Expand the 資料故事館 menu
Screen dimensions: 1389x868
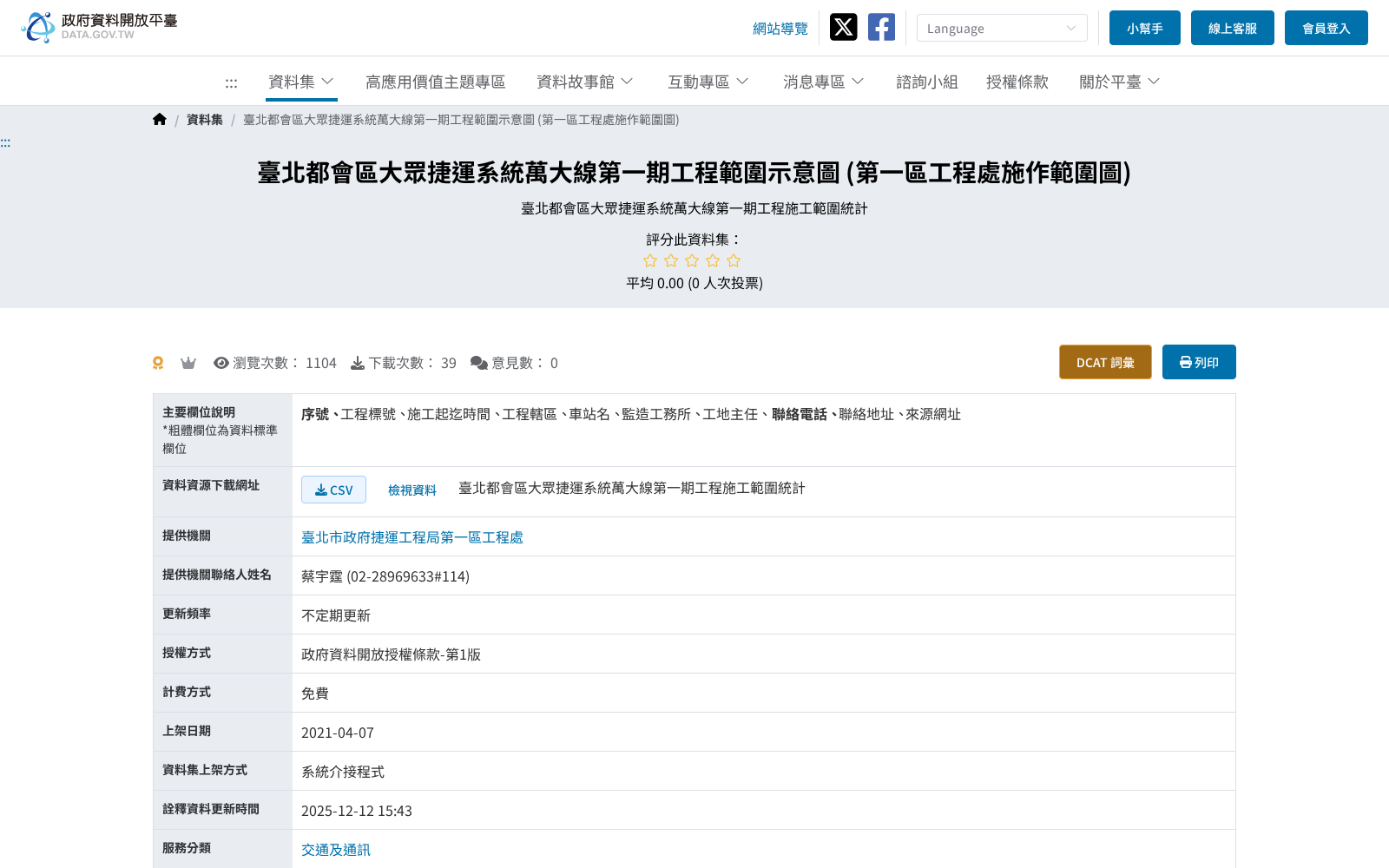[x=585, y=82]
